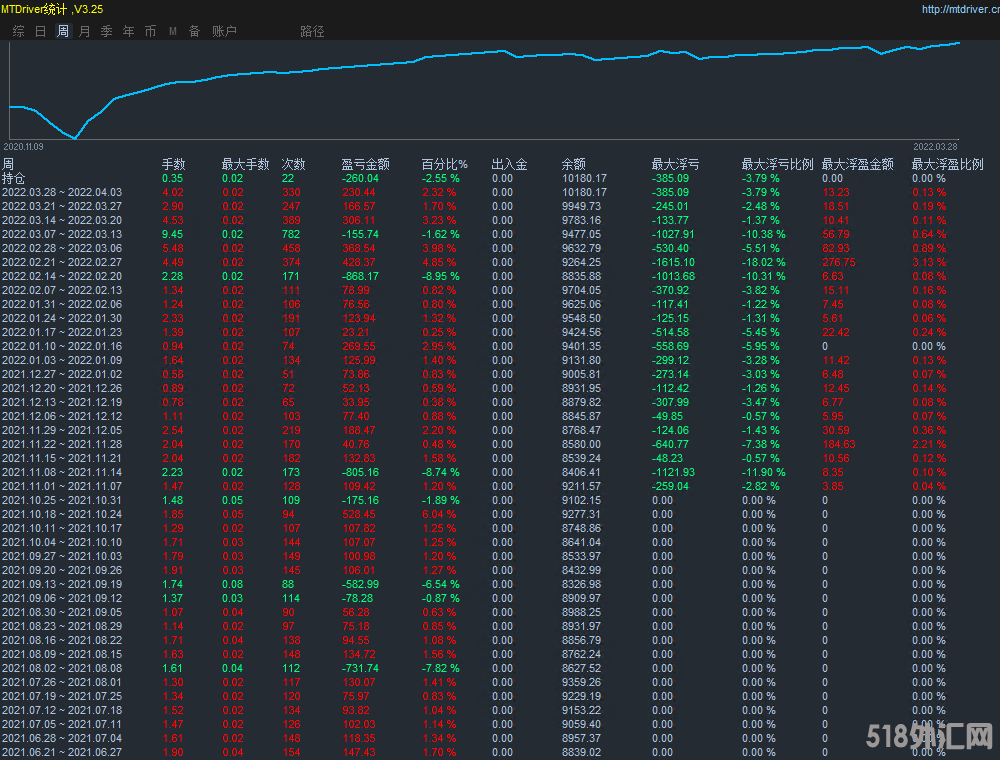Switch to the 综 summary tab
The width and height of the screenshot is (1000, 760).
click(19, 31)
